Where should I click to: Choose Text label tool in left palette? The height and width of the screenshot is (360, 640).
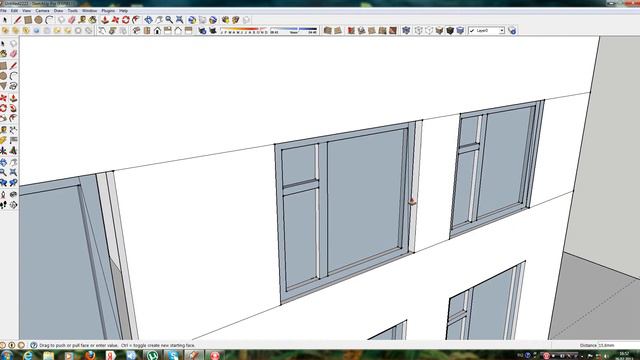point(13,140)
